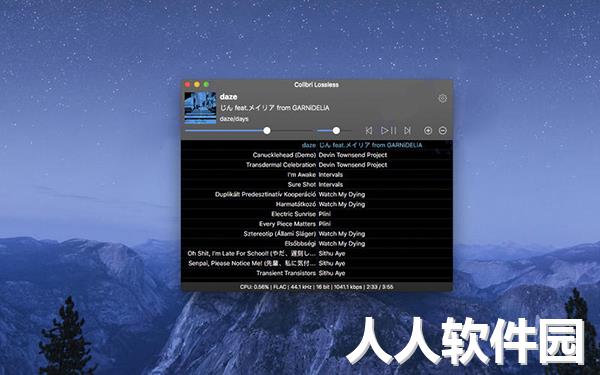
Task: Select I'm Awake by Intervals
Action: click(316, 175)
